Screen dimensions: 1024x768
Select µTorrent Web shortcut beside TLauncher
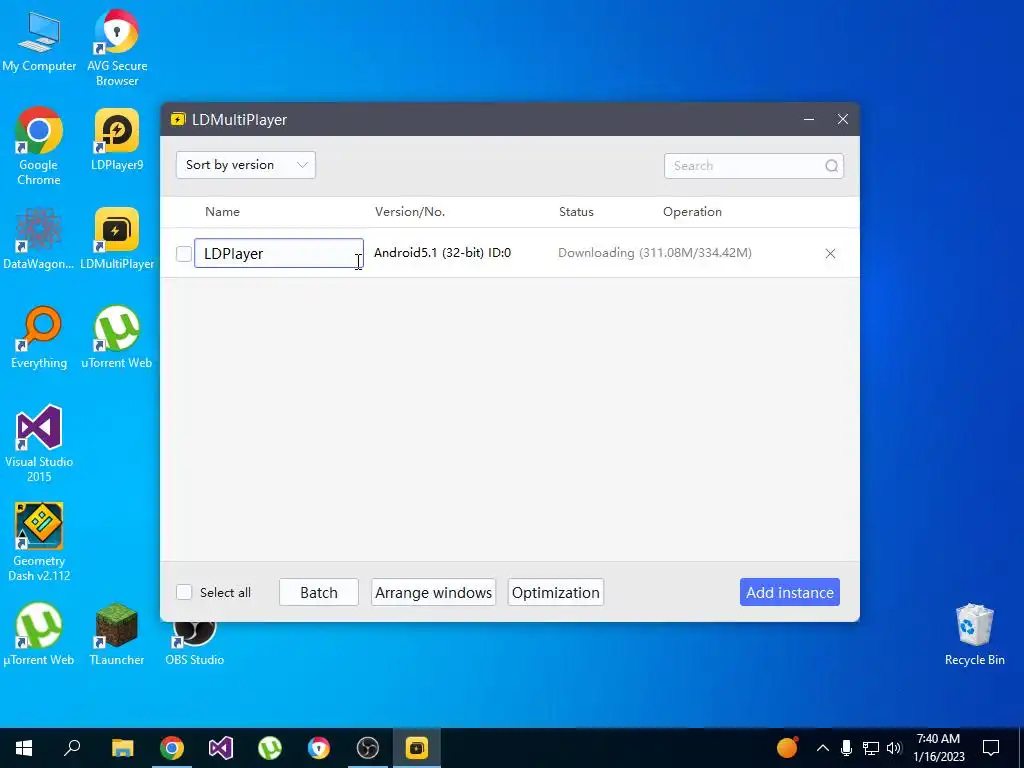[x=39, y=634]
